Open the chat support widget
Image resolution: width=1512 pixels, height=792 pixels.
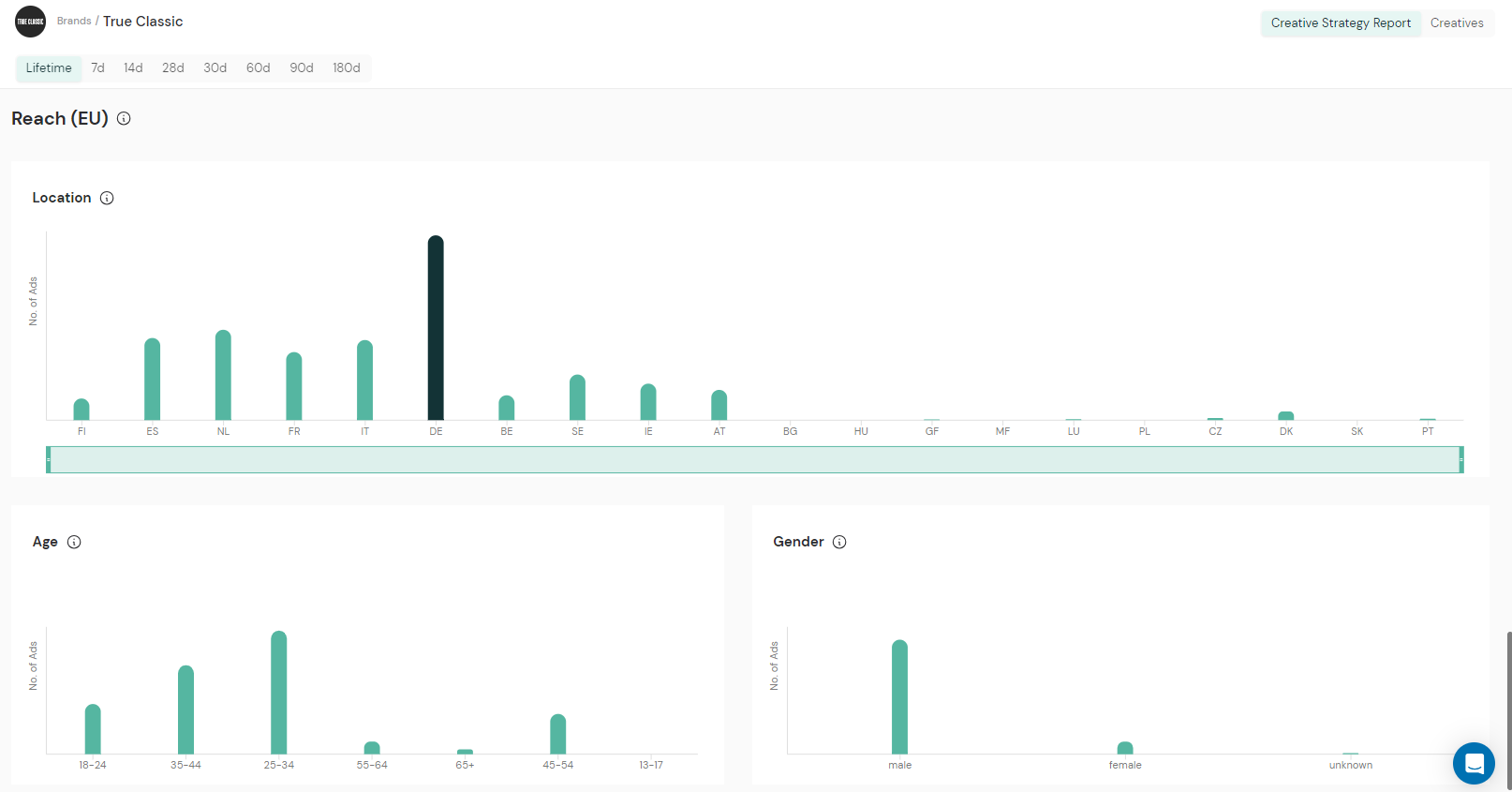[x=1473, y=763]
